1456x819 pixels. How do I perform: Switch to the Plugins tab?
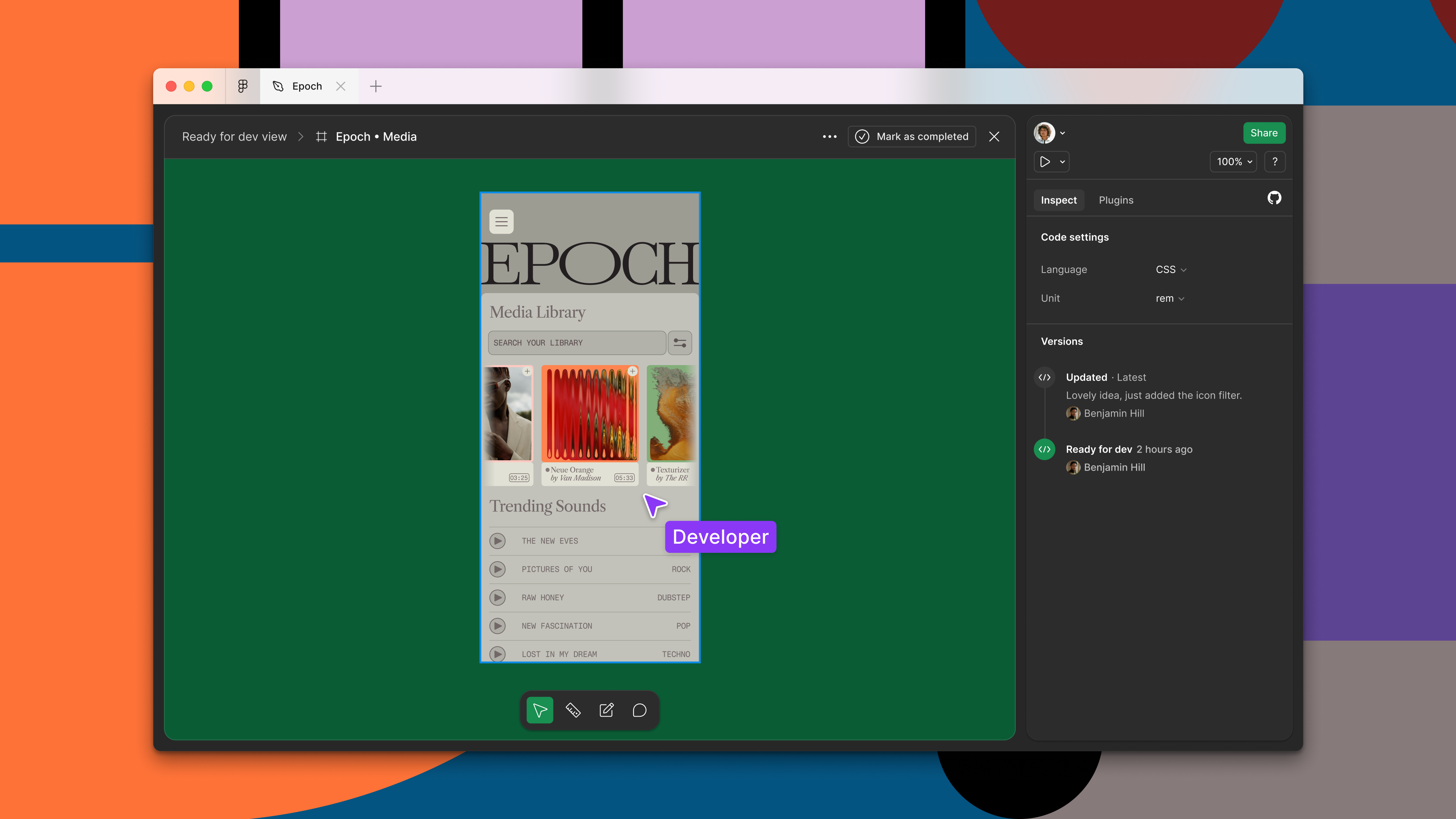click(1116, 200)
